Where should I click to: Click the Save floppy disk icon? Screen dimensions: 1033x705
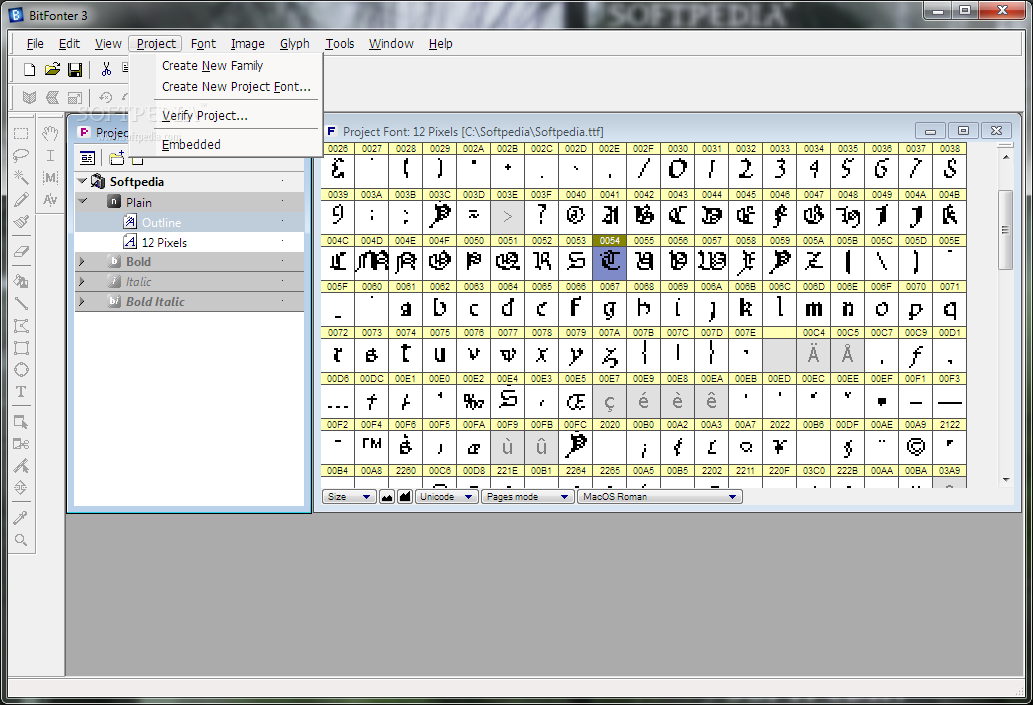pos(75,69)
